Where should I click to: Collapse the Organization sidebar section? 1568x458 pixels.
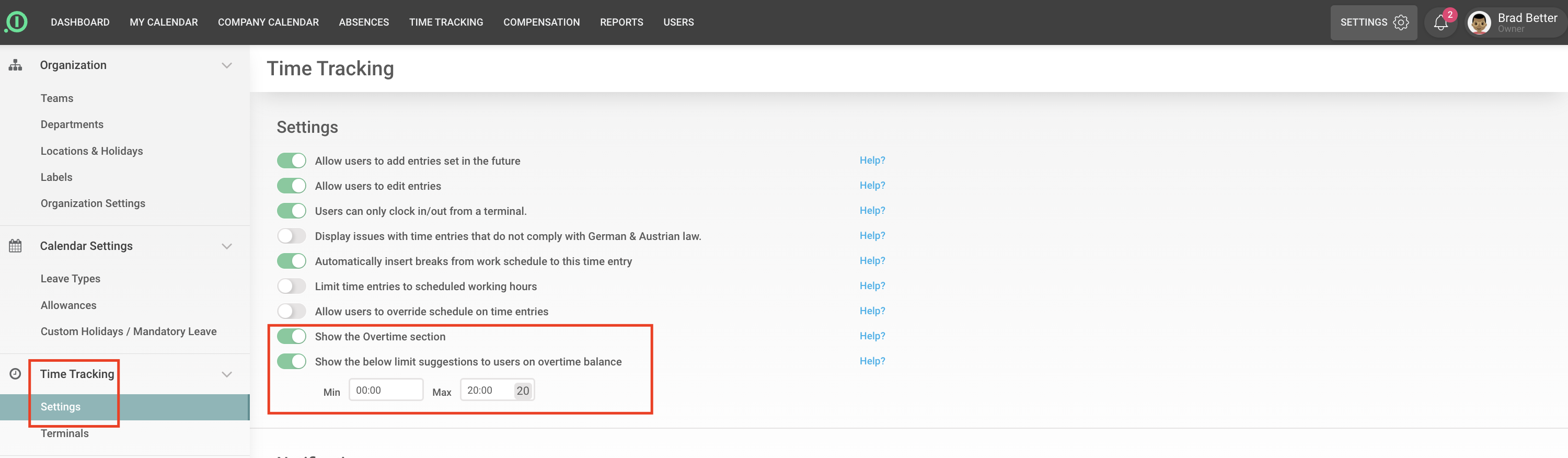tap(226, 65)
